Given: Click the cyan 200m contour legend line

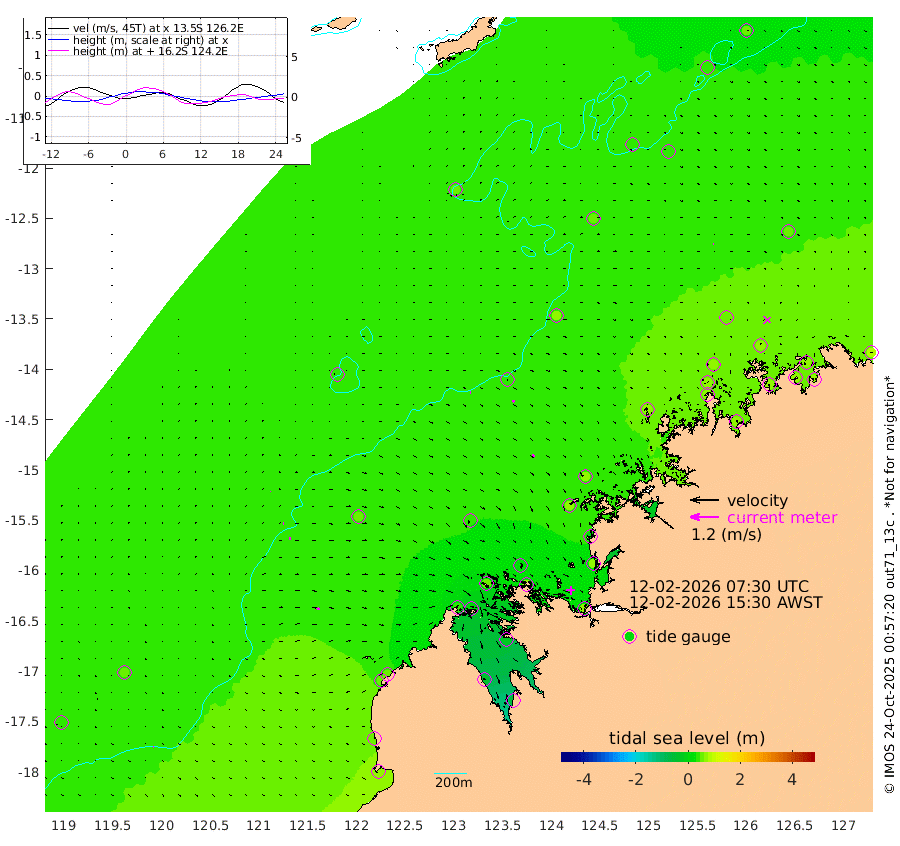Looking at the screenshot, I should pyautogui.click(x=451, y=773).
